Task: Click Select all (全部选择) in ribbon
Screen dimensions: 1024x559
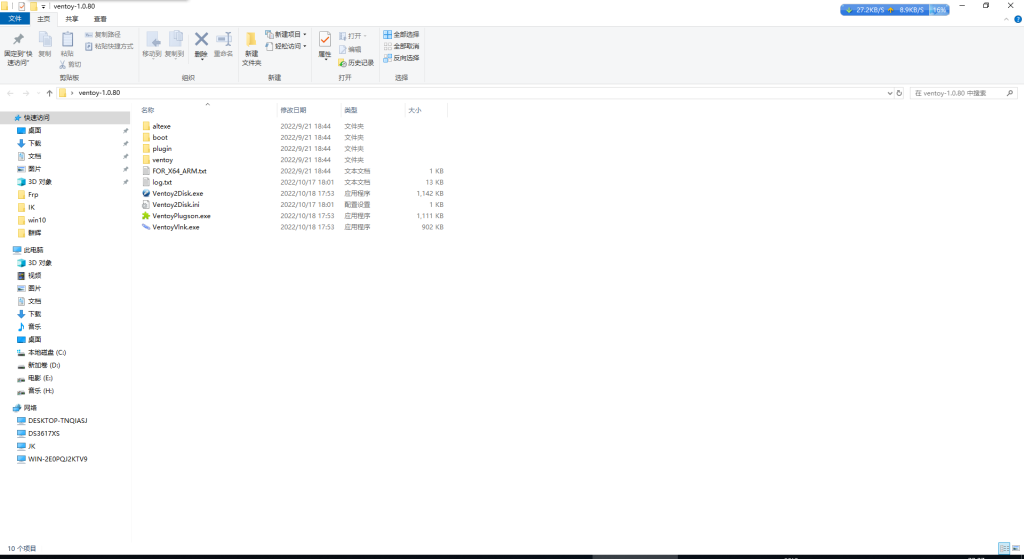Action: 401,34
